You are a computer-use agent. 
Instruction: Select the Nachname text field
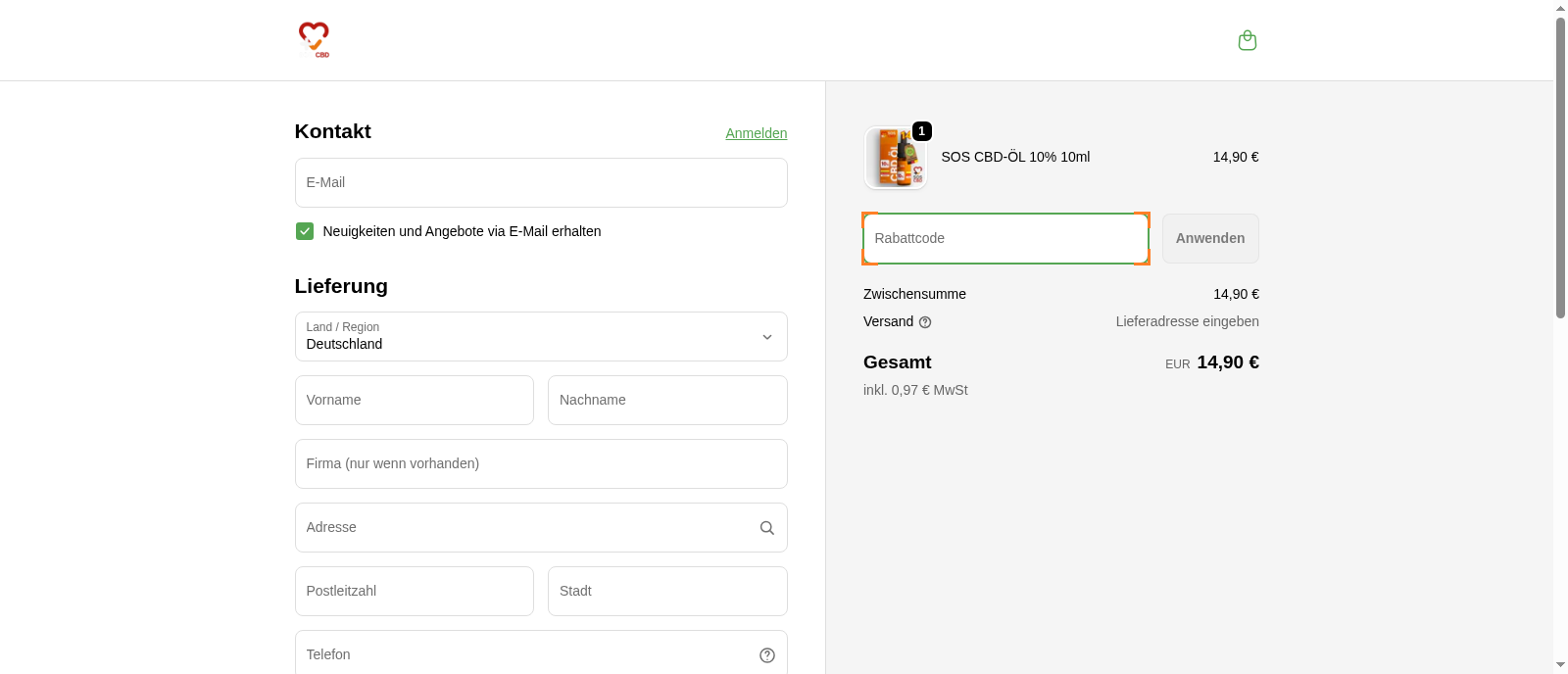click(x=666, y=401)
